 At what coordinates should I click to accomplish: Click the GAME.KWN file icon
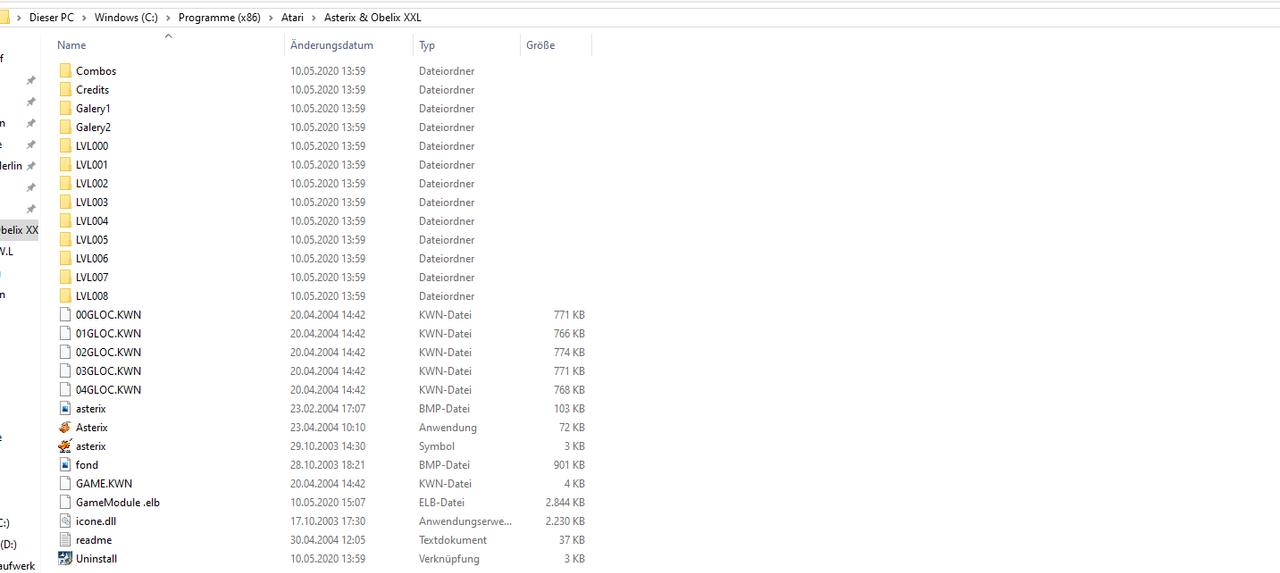(x=65, y=483)
